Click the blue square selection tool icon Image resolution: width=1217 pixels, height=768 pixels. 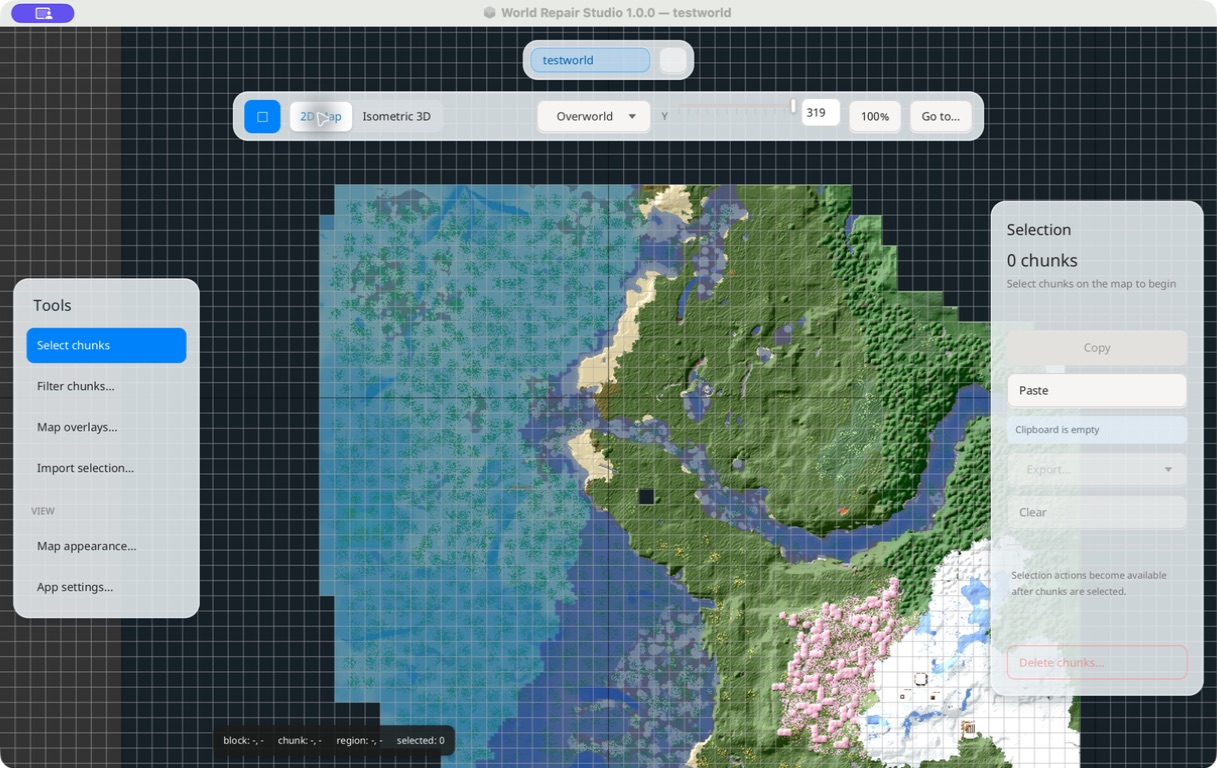point(262,116)
